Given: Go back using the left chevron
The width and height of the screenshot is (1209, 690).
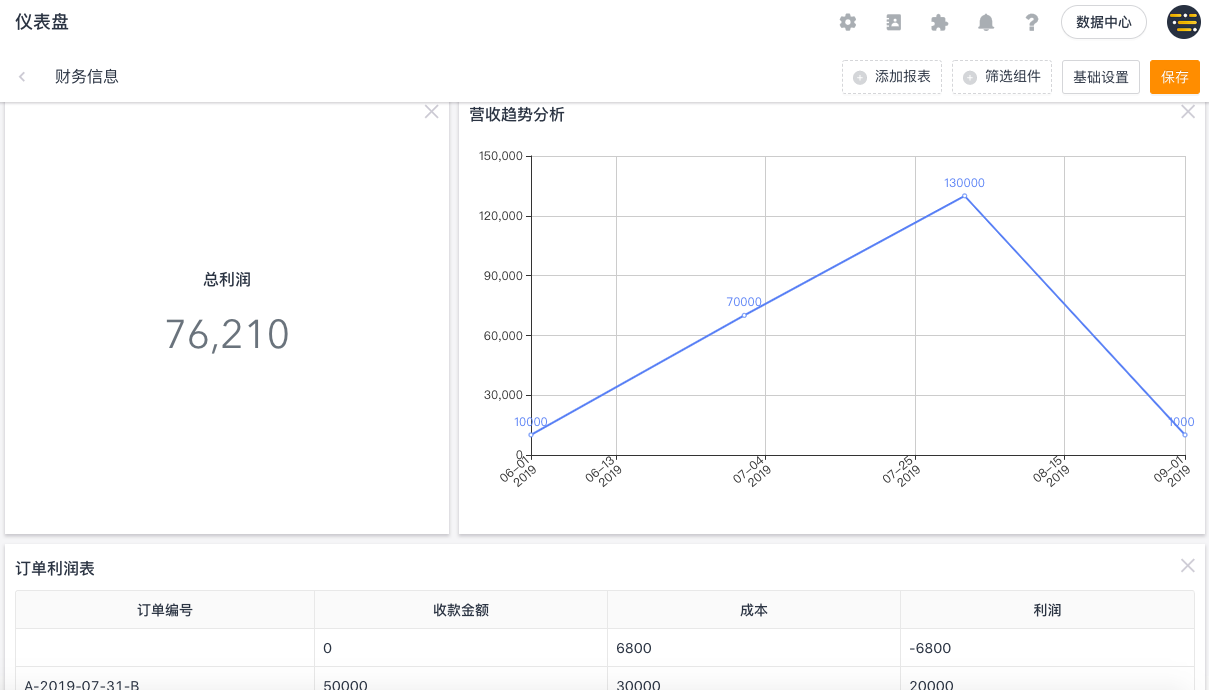Looking at the screenshot, I should click(22, 76).
